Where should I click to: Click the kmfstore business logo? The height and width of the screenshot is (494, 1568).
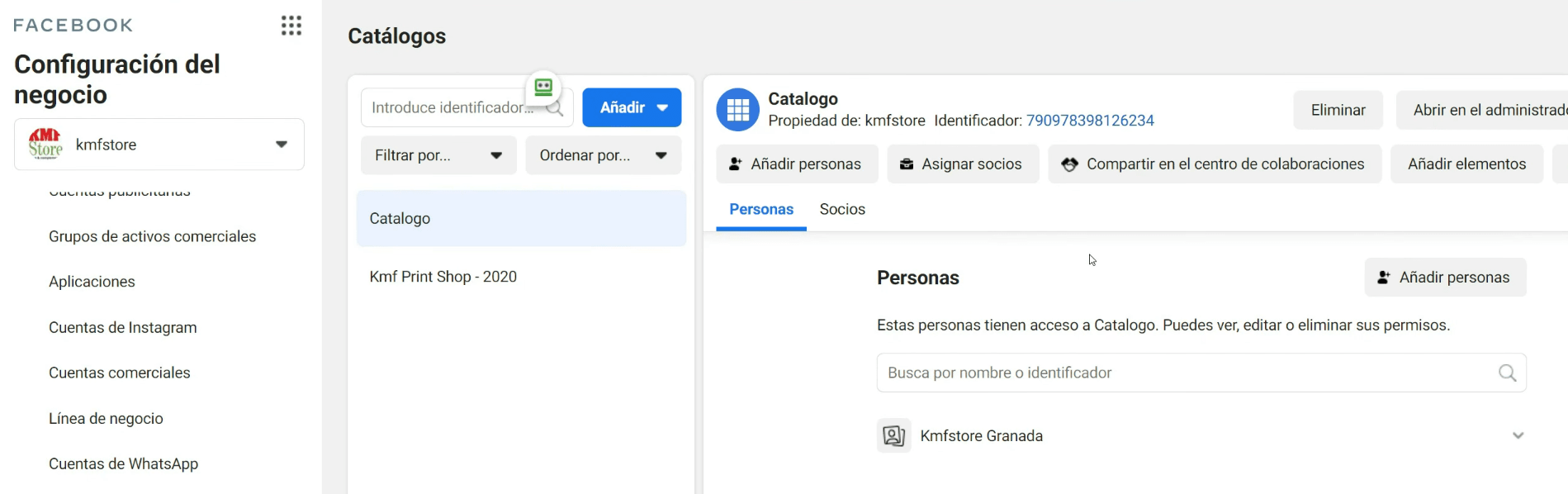(x=45, y=144)
